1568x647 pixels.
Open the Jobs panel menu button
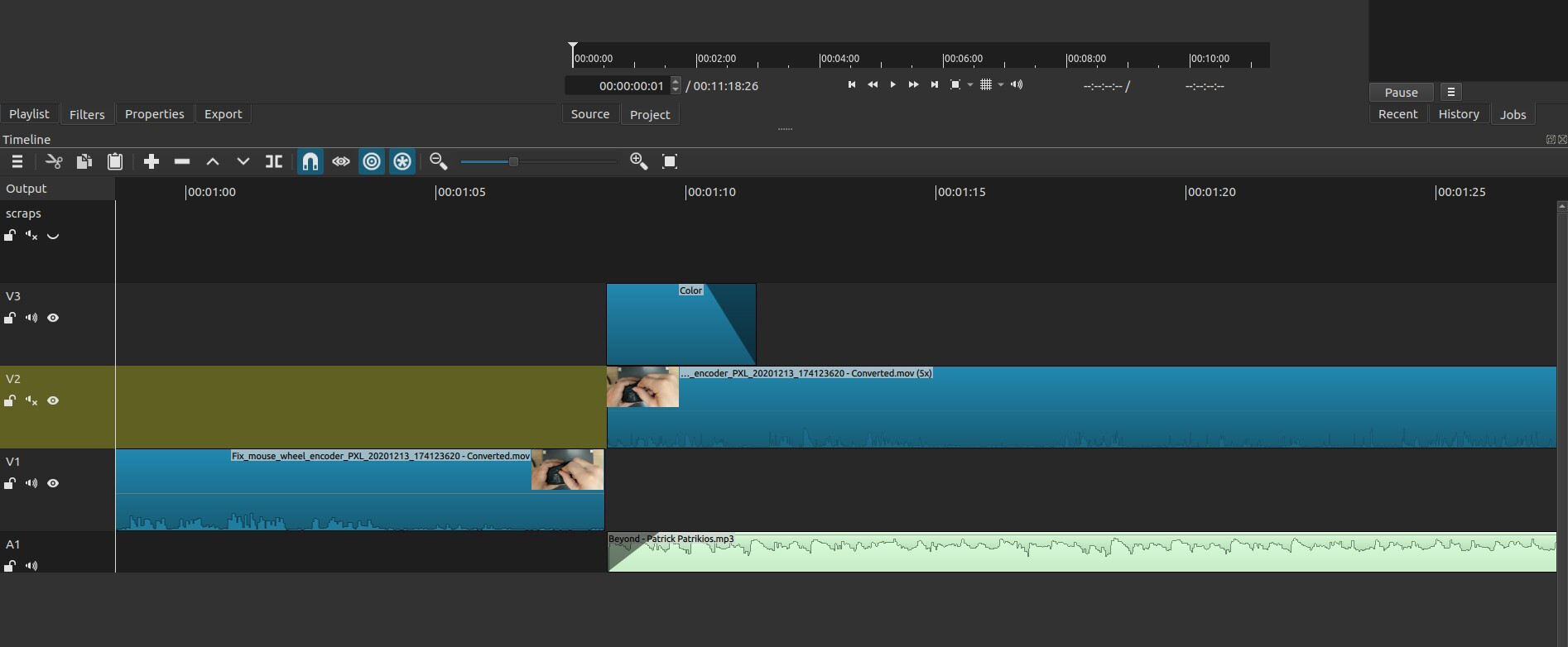pyautogui.click(x=1451, y=92)
